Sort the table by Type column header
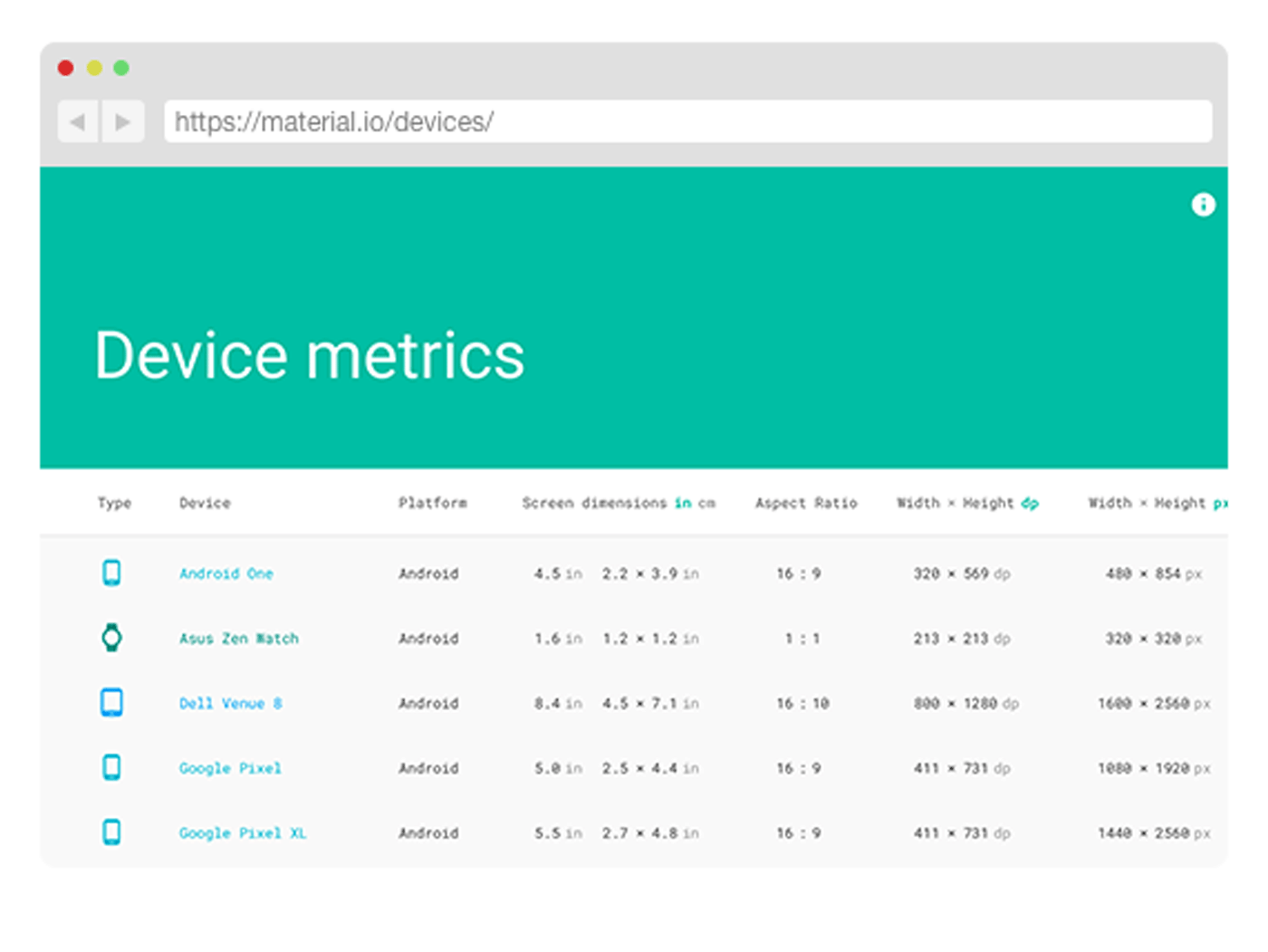Image resolution: width=1268 pixels, height=952 pixels. tap(115, 503)
